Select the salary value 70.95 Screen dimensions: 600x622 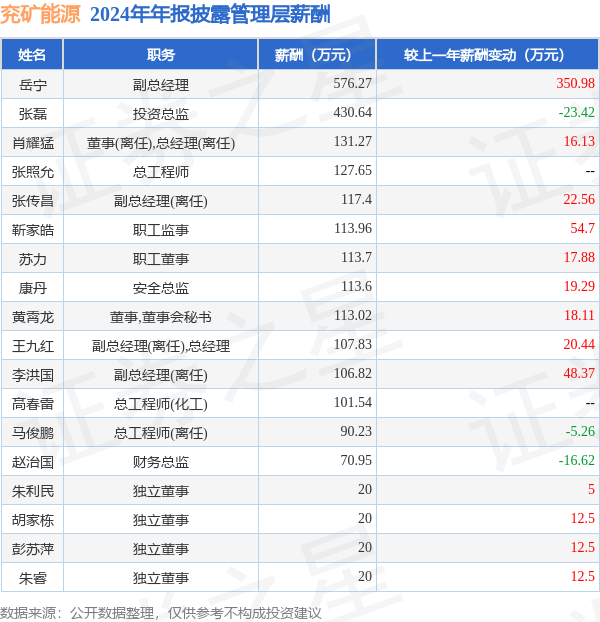(x=356, y=460)
